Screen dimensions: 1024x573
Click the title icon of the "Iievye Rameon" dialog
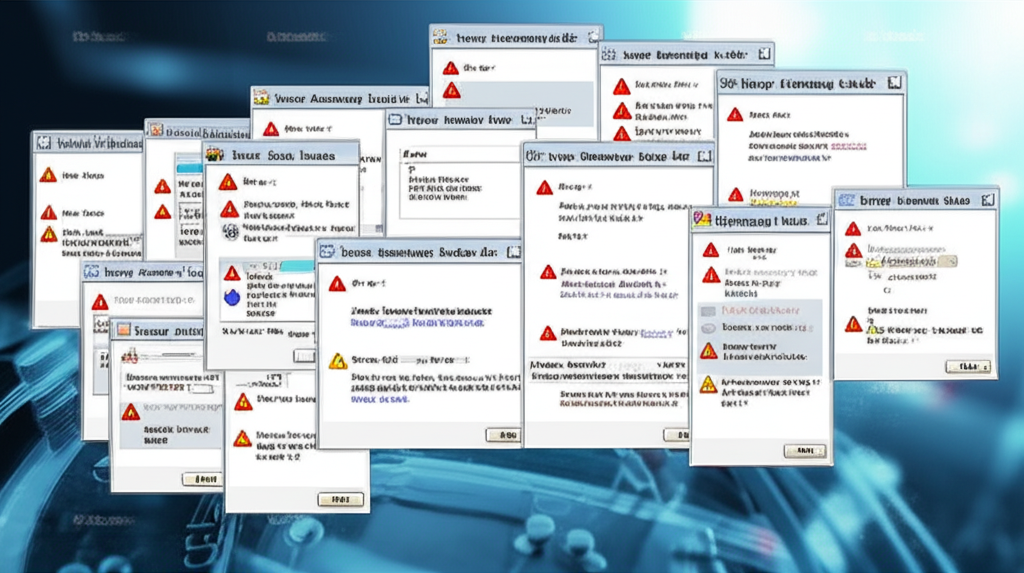click(x=92, y=272)
